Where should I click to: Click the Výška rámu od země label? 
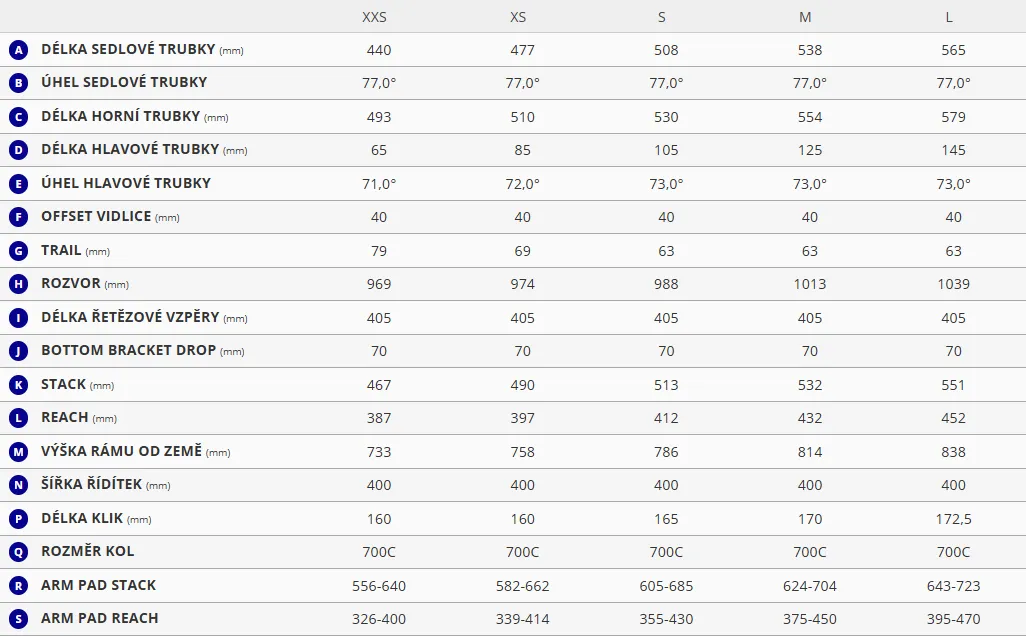click(x=122, y=451)
